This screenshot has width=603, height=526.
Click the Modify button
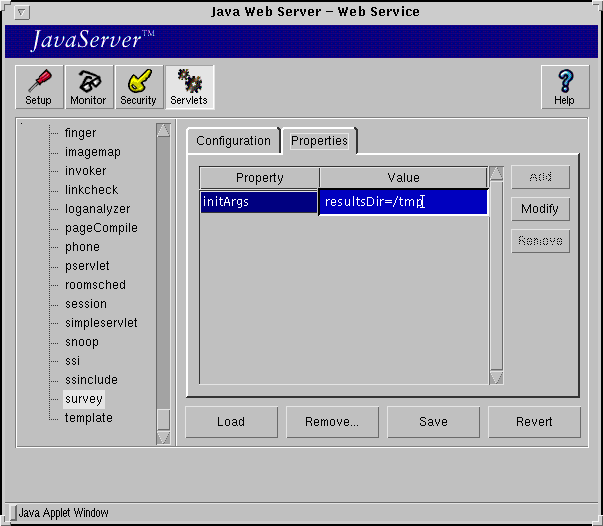[540, 209]
